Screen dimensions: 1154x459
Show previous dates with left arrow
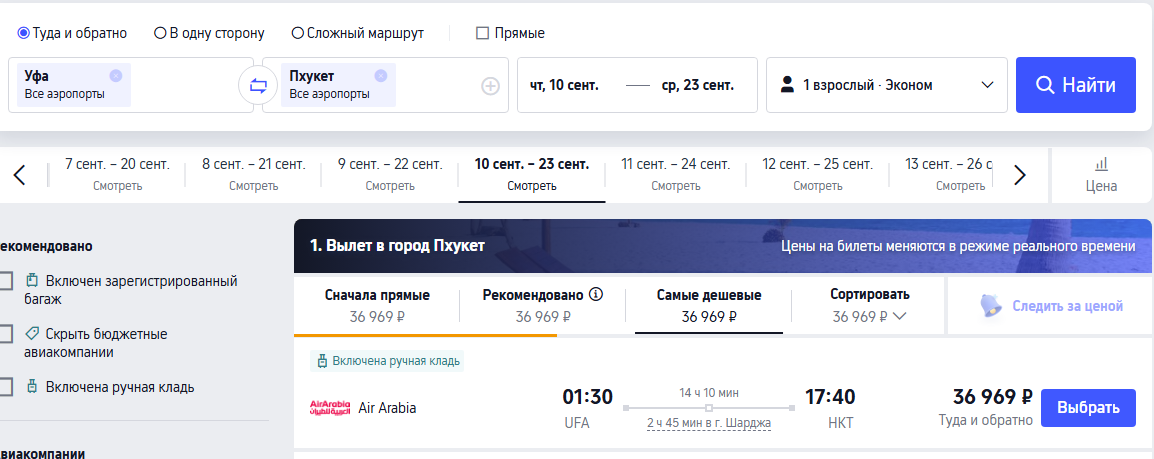pos(19,176)
